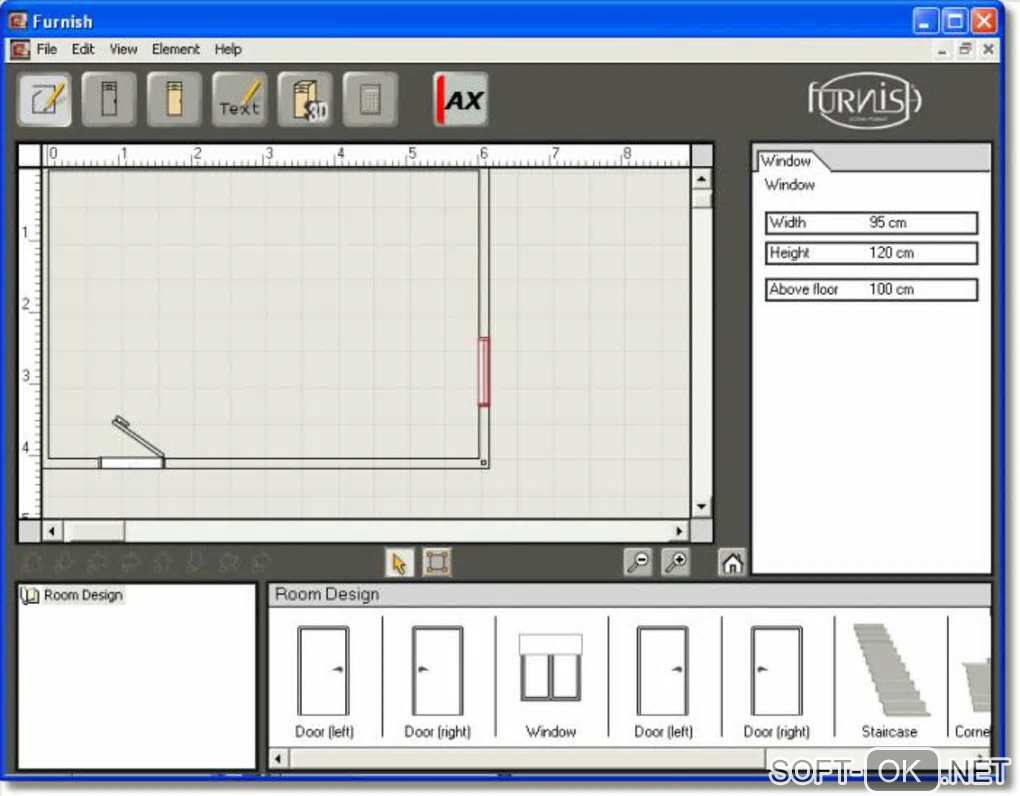Screen dimensions: 1020x796
Task: Activate the arrow selection pointer tool
Action: pos(399,563)
